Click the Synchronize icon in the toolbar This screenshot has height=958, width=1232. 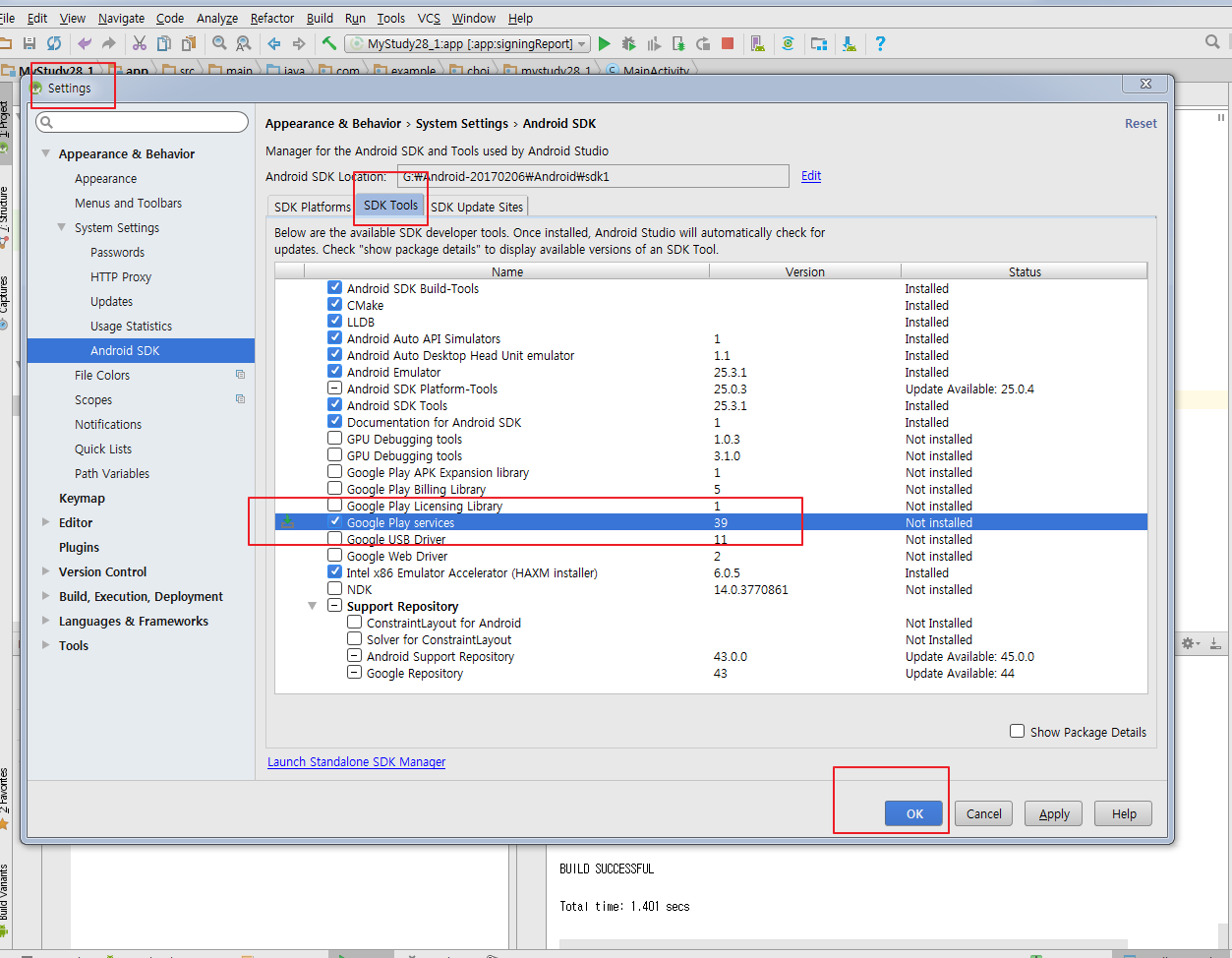pos(54,43)
